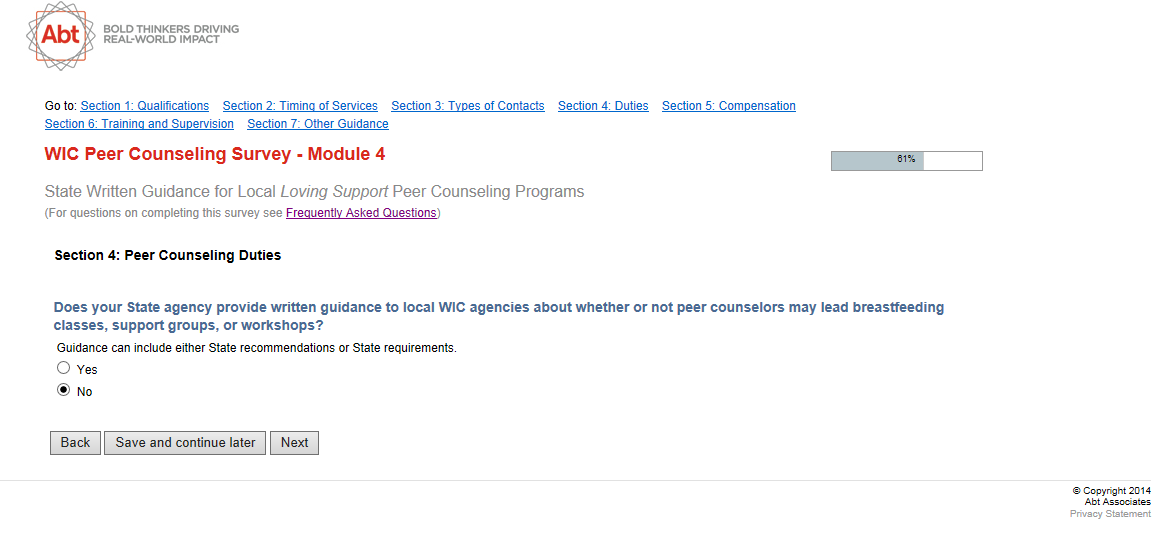Navigate to Section 4: Duties
The width and height of the screenshot is (1157, 533).
coord(603,106)
